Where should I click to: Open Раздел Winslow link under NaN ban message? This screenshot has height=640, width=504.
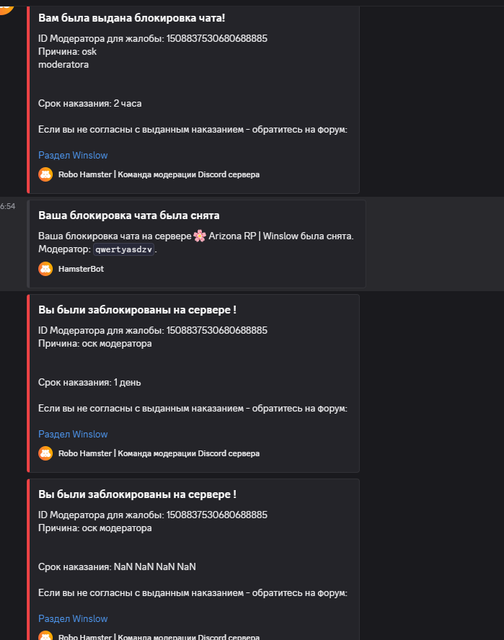click(73, 618)
